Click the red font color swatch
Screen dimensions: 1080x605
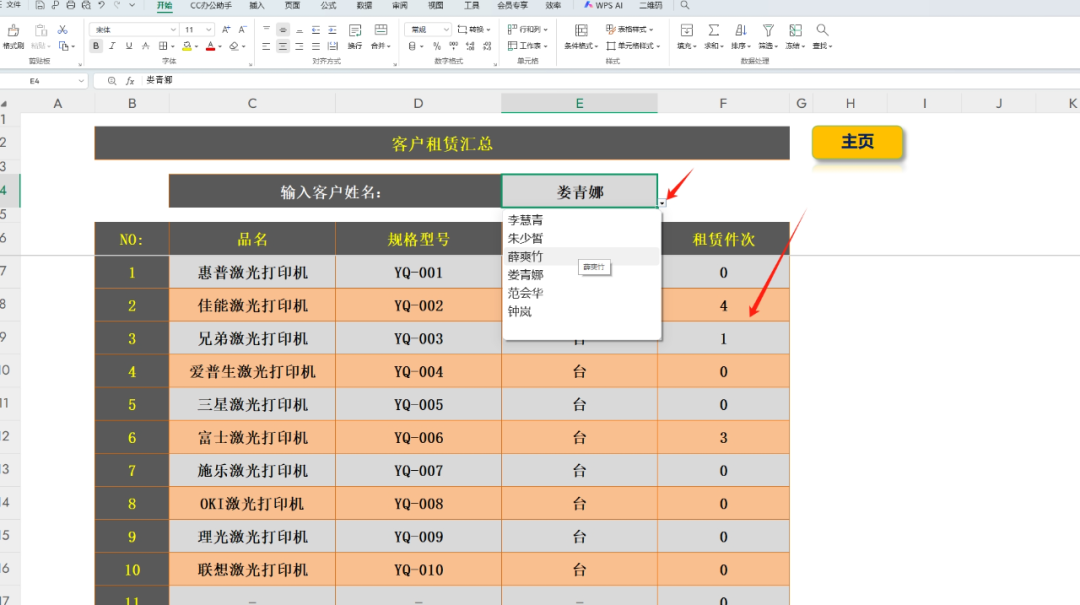[x=211, y=46]
